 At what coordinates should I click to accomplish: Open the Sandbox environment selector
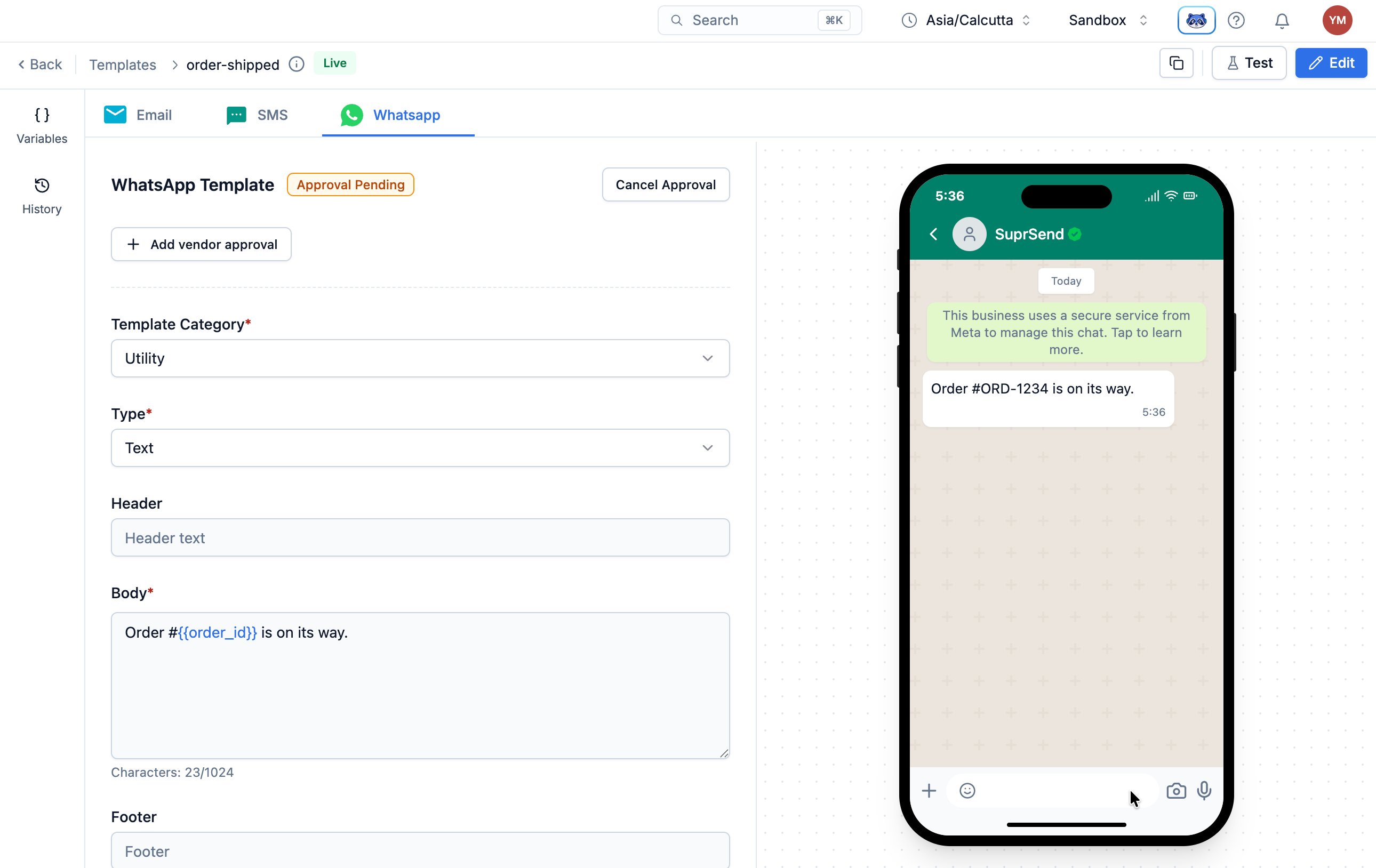click(1108, 21)
